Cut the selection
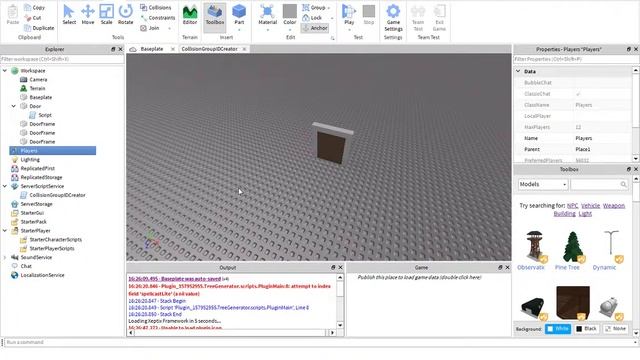This screenshot has height=360, width=640. pos(33,18)
